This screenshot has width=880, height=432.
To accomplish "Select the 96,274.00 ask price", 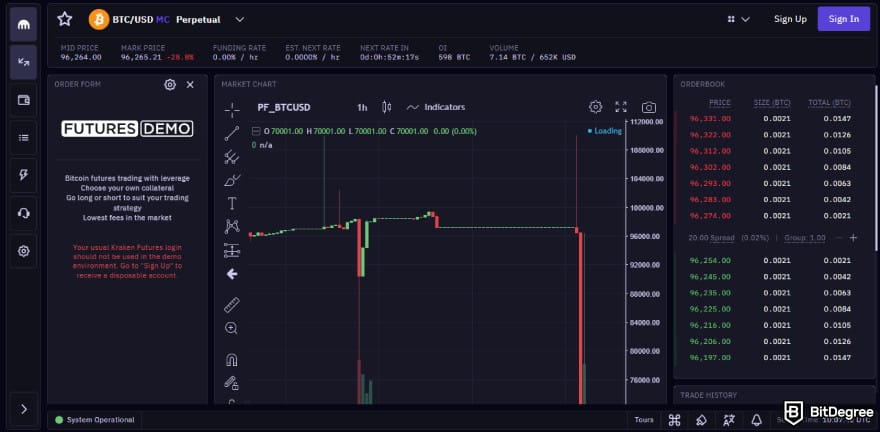I will coord(710,216).
